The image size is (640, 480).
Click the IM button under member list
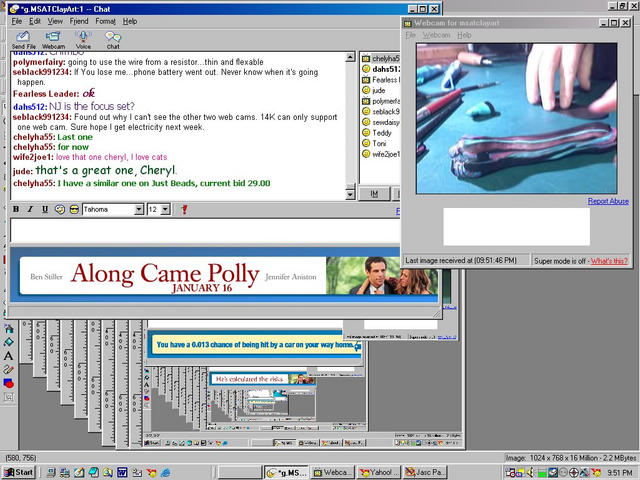[374, 194]
